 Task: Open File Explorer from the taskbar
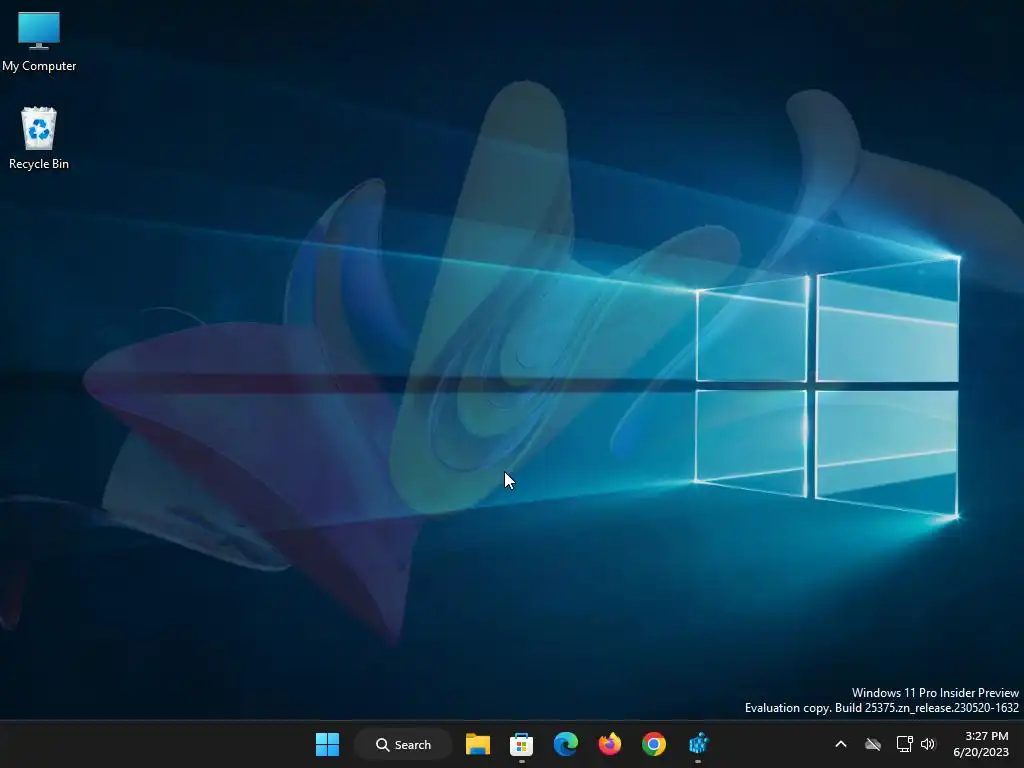click(x=477, y=744)
